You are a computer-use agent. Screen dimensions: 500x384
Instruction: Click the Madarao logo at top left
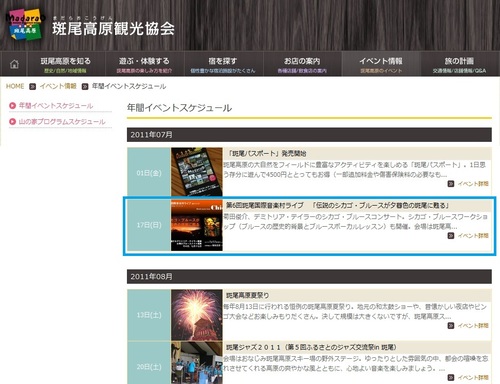click(x=25, y=25)
